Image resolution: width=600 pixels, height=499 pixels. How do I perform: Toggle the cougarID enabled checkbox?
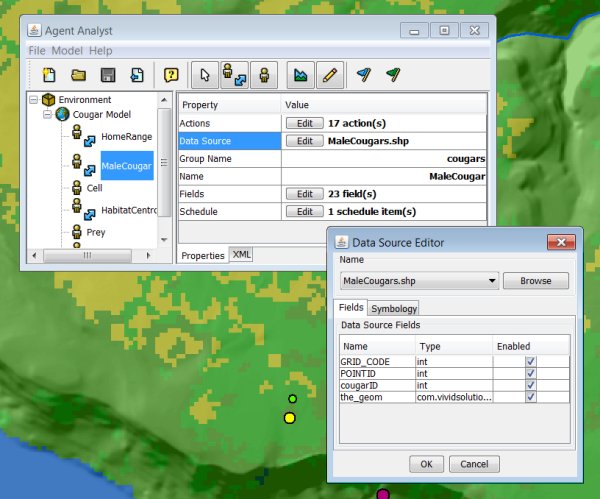pos(531,385)
